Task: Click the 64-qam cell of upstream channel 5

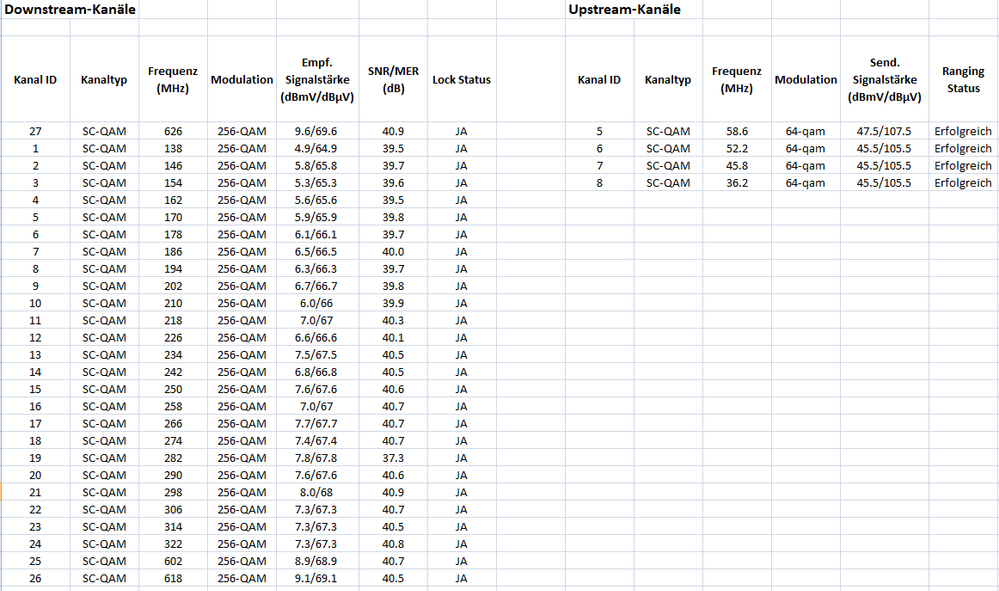Action: pyautogui.click(x=806, y=131)
